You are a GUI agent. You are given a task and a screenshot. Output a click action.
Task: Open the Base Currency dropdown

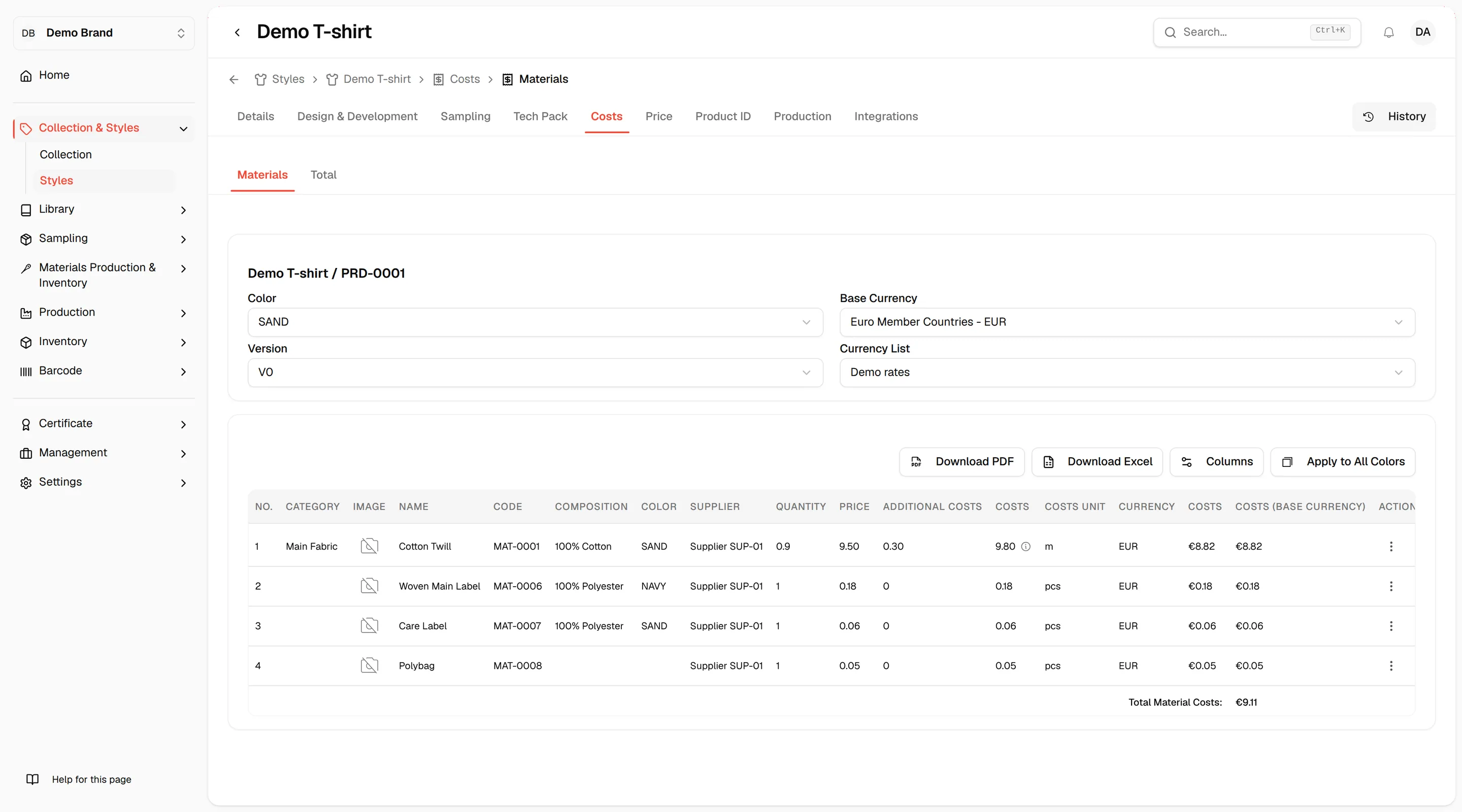point(1127,322)
